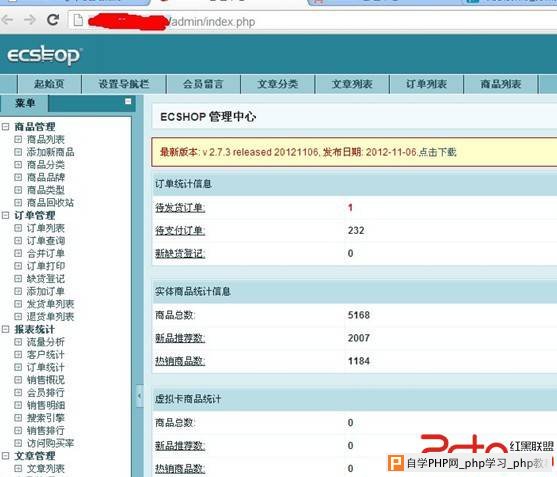Open 添加订单 in sidebar
Image resolution: width=557 pixels, height=477 pixels.
click(x=45, y=291)
